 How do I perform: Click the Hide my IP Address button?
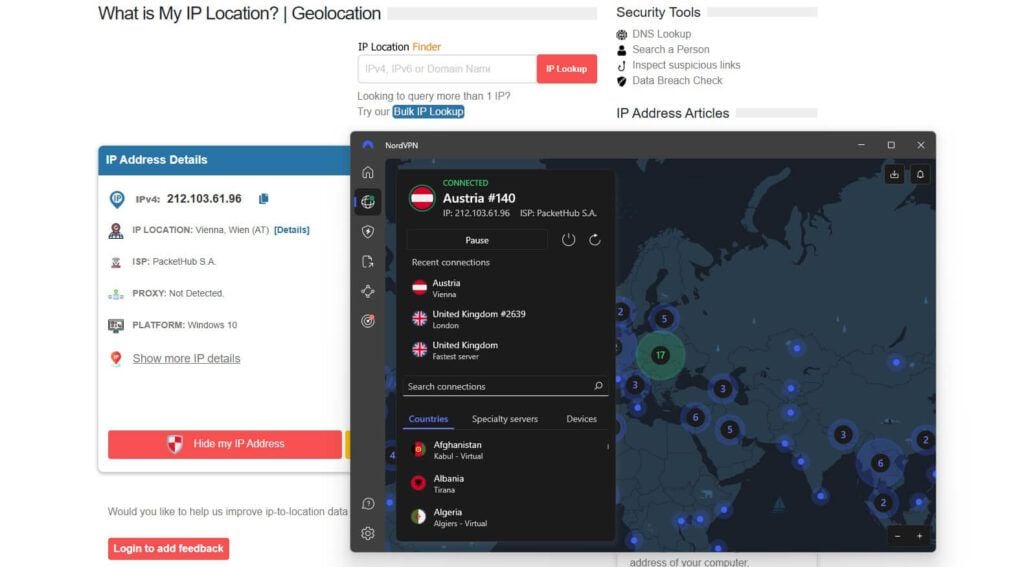point(225,444)
